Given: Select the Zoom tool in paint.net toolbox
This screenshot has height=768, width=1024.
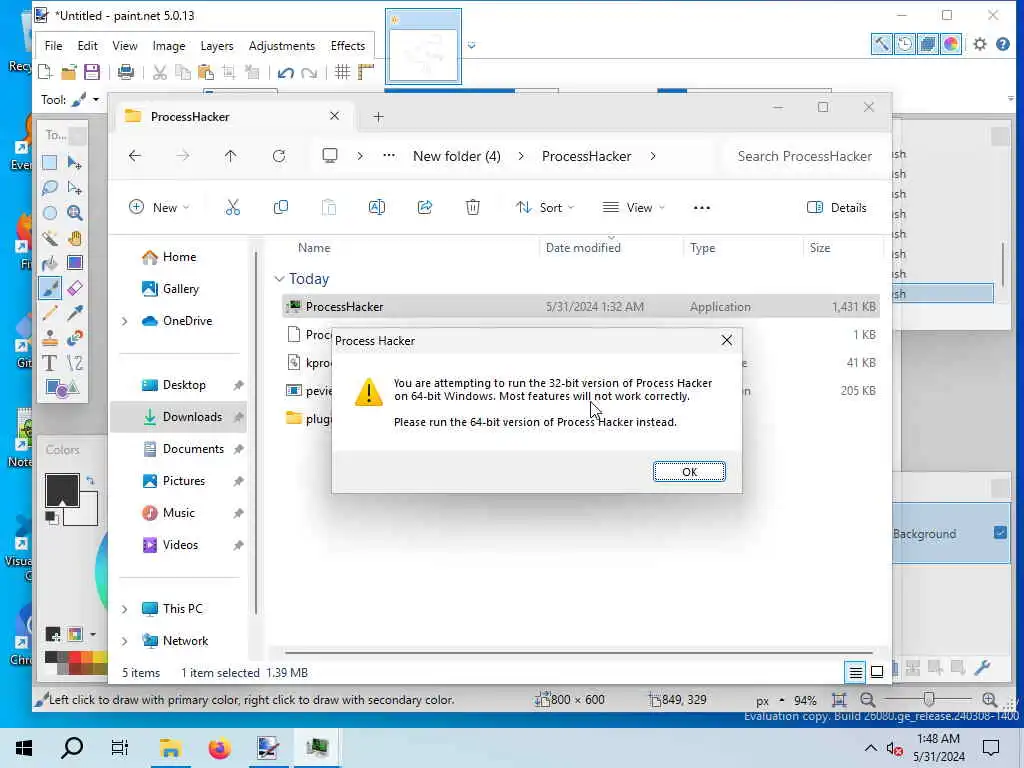Looking at the screenshot, I should pyautogui.click(x=75, y=213).
